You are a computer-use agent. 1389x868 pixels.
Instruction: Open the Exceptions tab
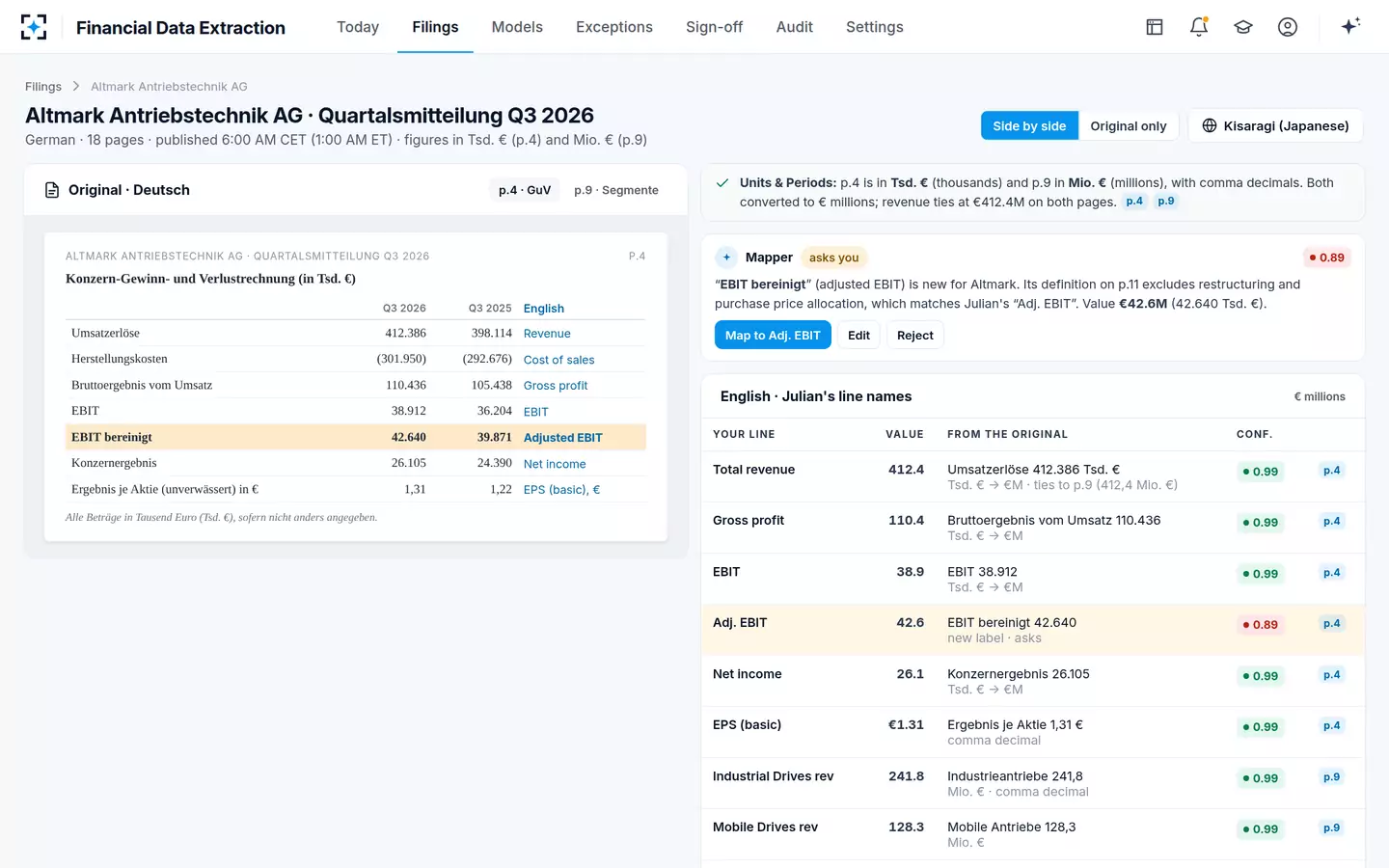pyautogui.click(x=614, y=27)
